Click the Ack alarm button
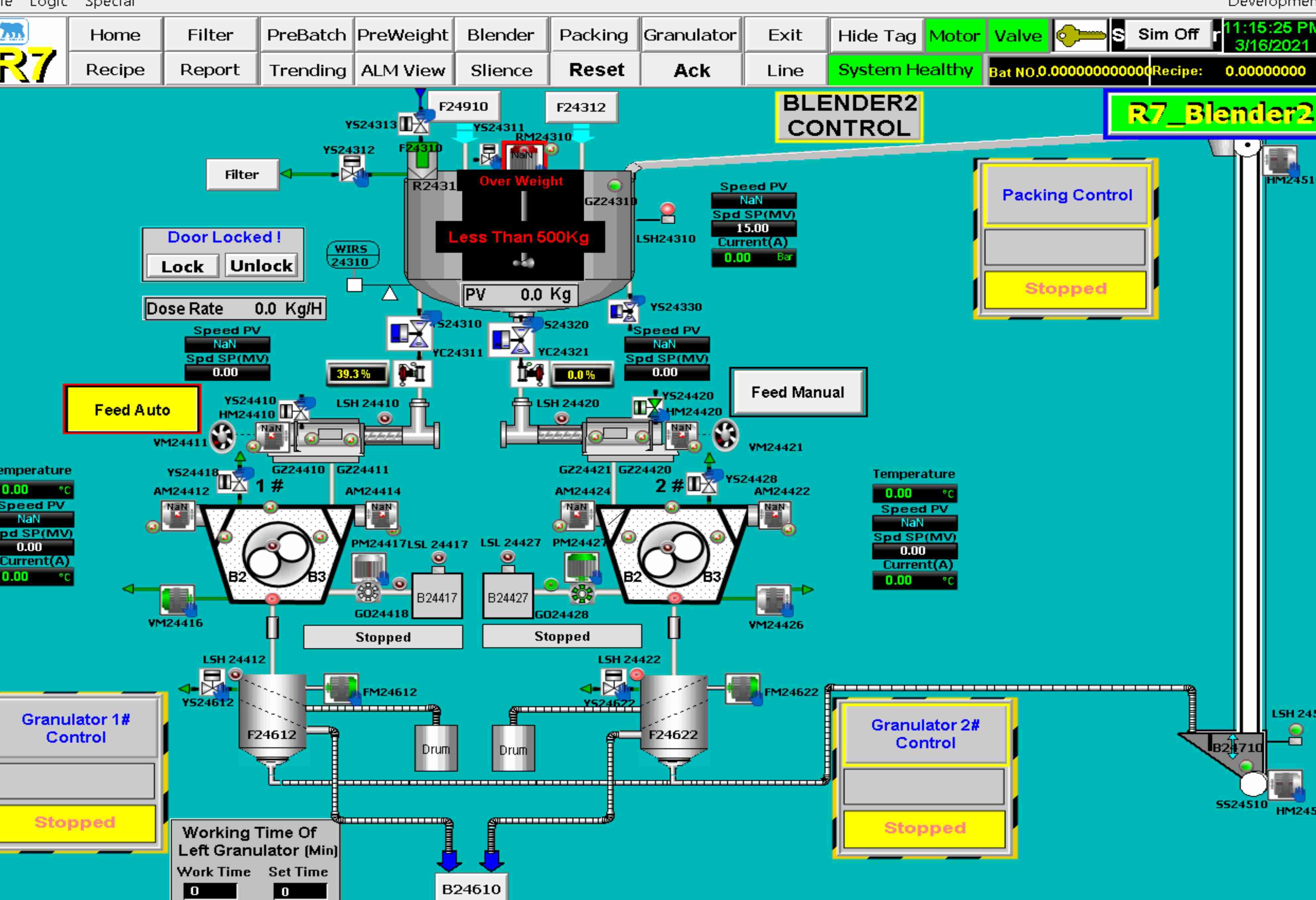Screen dimensions: 1316x900 pyautogui.click(x=691, y=70)
